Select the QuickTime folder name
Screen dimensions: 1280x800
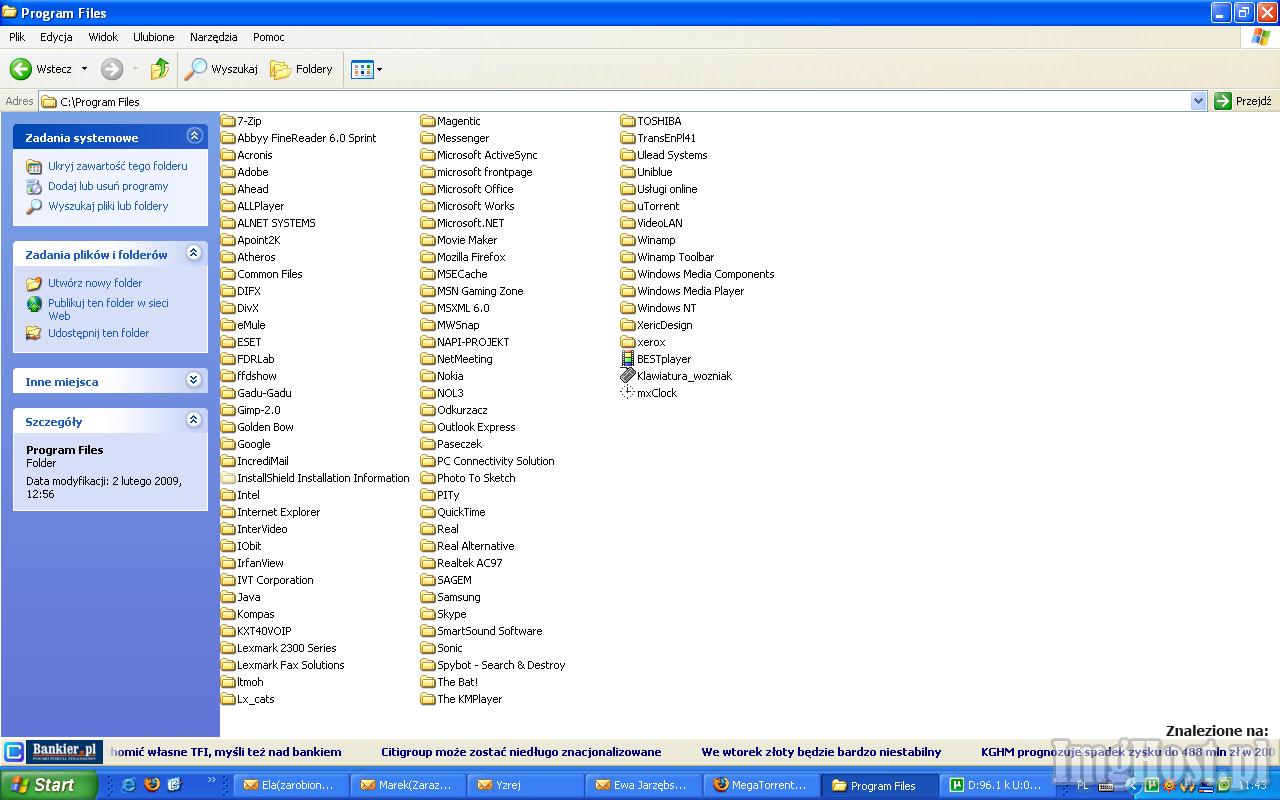[x=461, y=512]
